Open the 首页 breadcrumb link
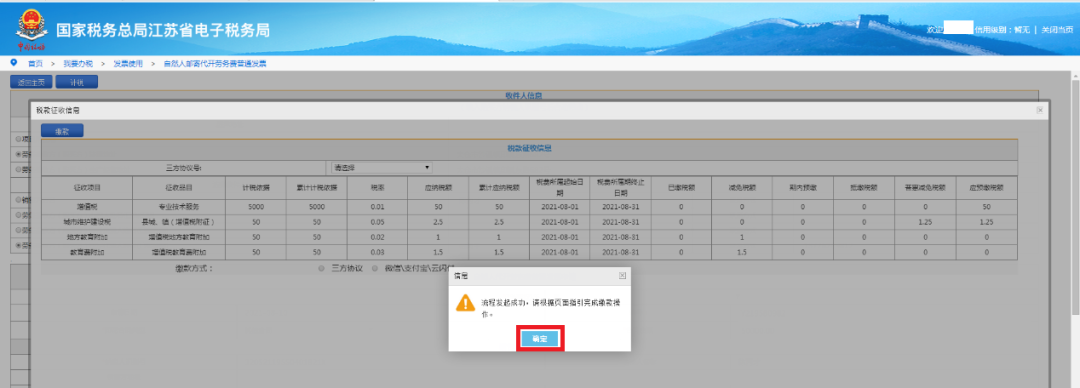 34,63
